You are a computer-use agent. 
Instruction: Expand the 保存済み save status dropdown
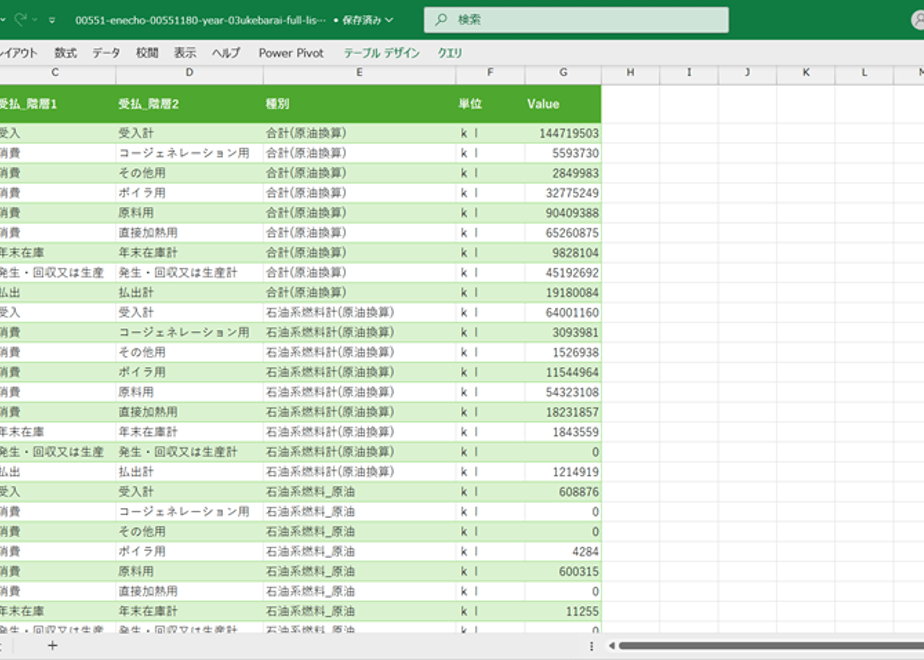[x=389, y=20]
